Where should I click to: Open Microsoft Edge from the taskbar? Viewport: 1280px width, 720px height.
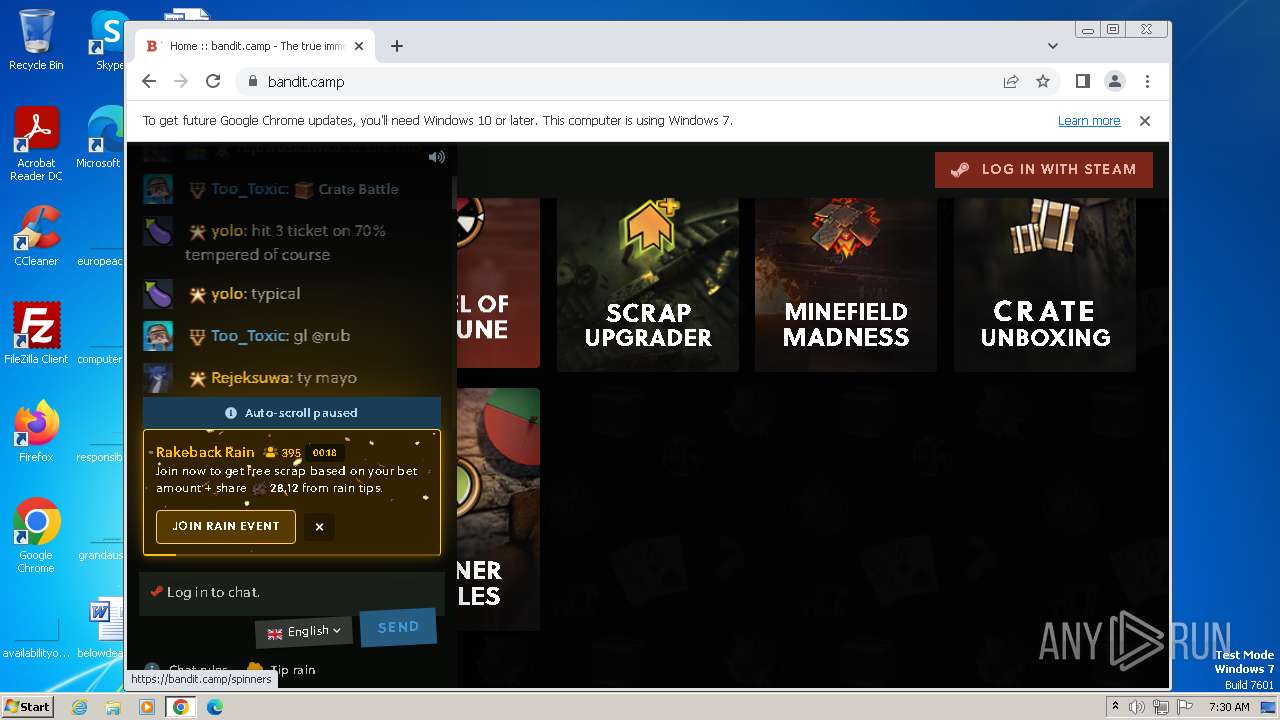(x=215, y=707)
